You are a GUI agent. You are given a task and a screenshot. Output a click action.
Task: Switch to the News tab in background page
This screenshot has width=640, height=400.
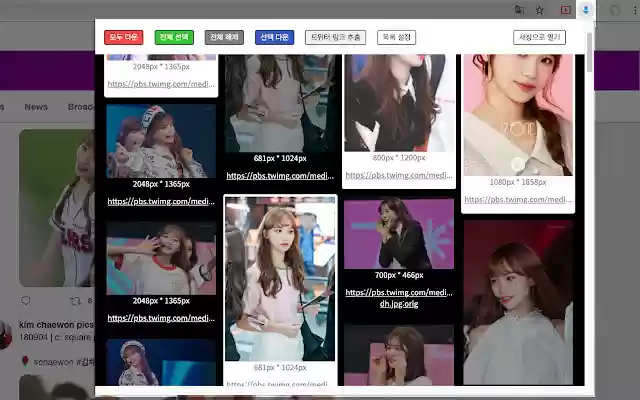pyautogui.click(x=36, y=107)
